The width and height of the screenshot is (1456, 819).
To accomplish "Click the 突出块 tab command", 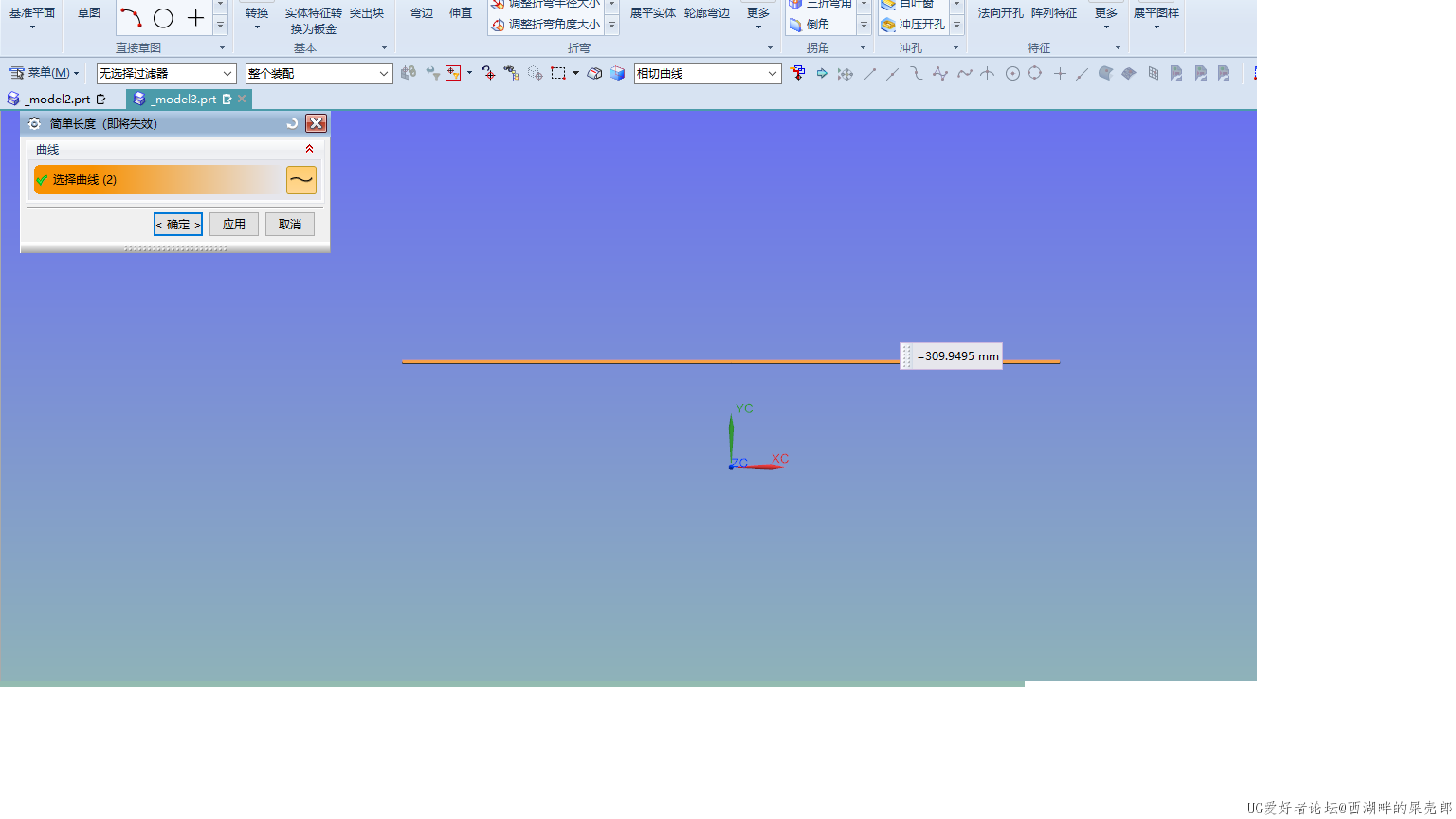I will point(367,13).
